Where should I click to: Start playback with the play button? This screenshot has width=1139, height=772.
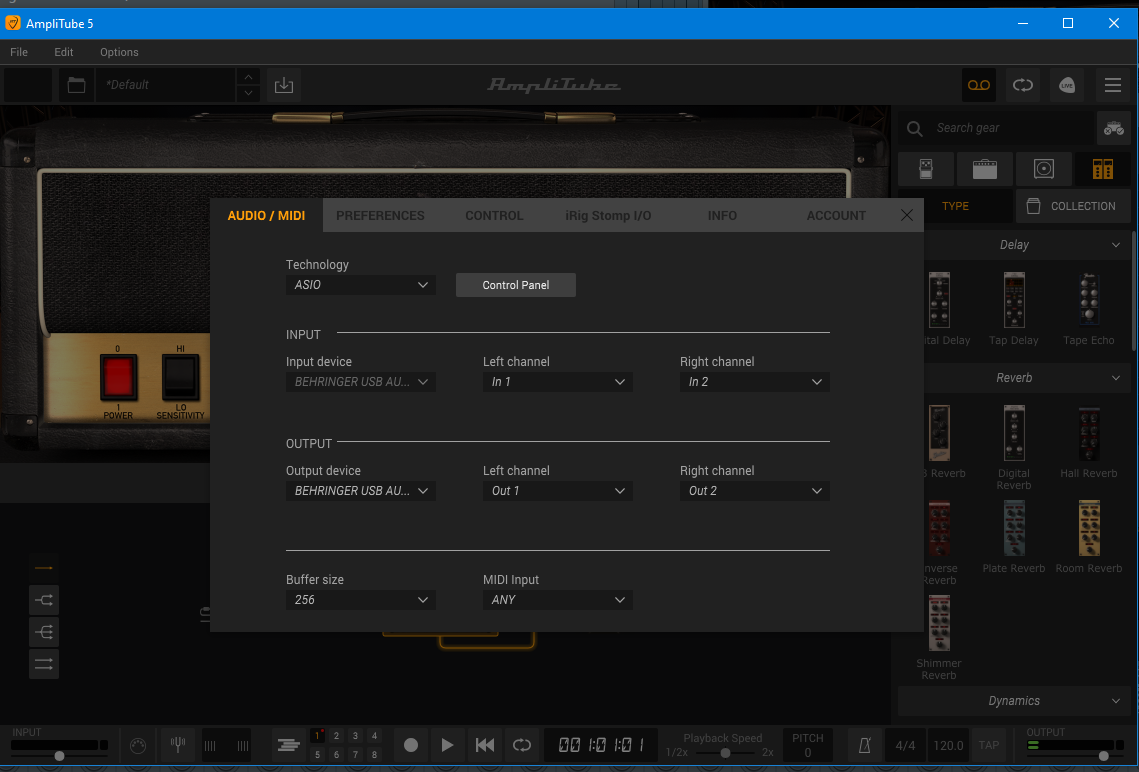(x=447, y=745)
